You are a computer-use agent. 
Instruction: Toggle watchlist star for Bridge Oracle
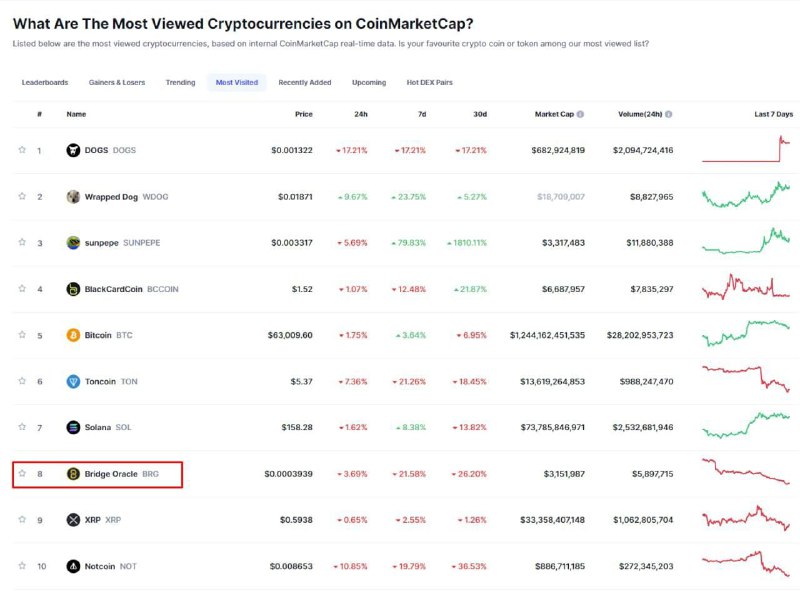(22, 473)
